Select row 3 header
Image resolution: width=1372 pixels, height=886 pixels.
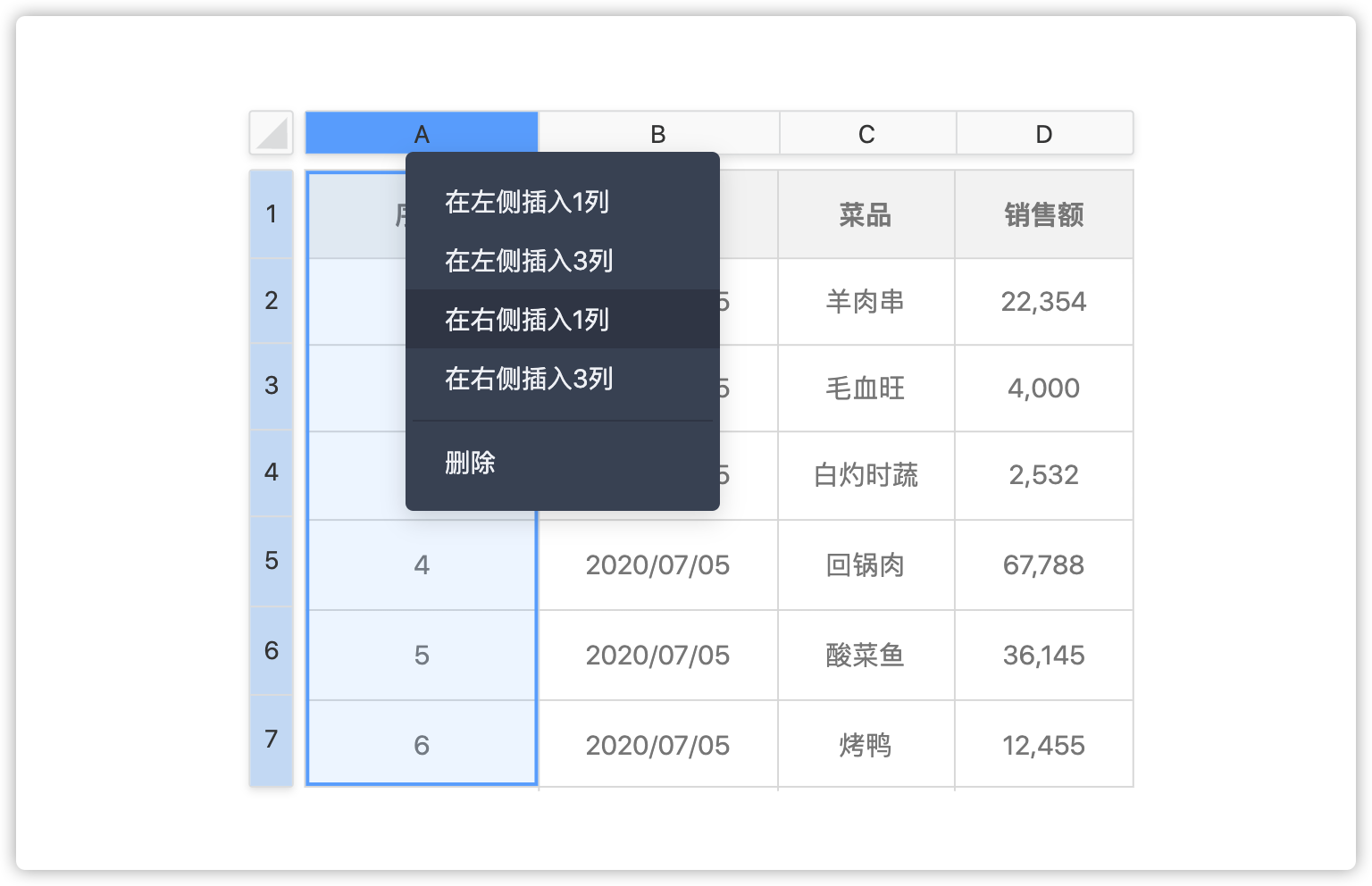click(x=272, y=386)
